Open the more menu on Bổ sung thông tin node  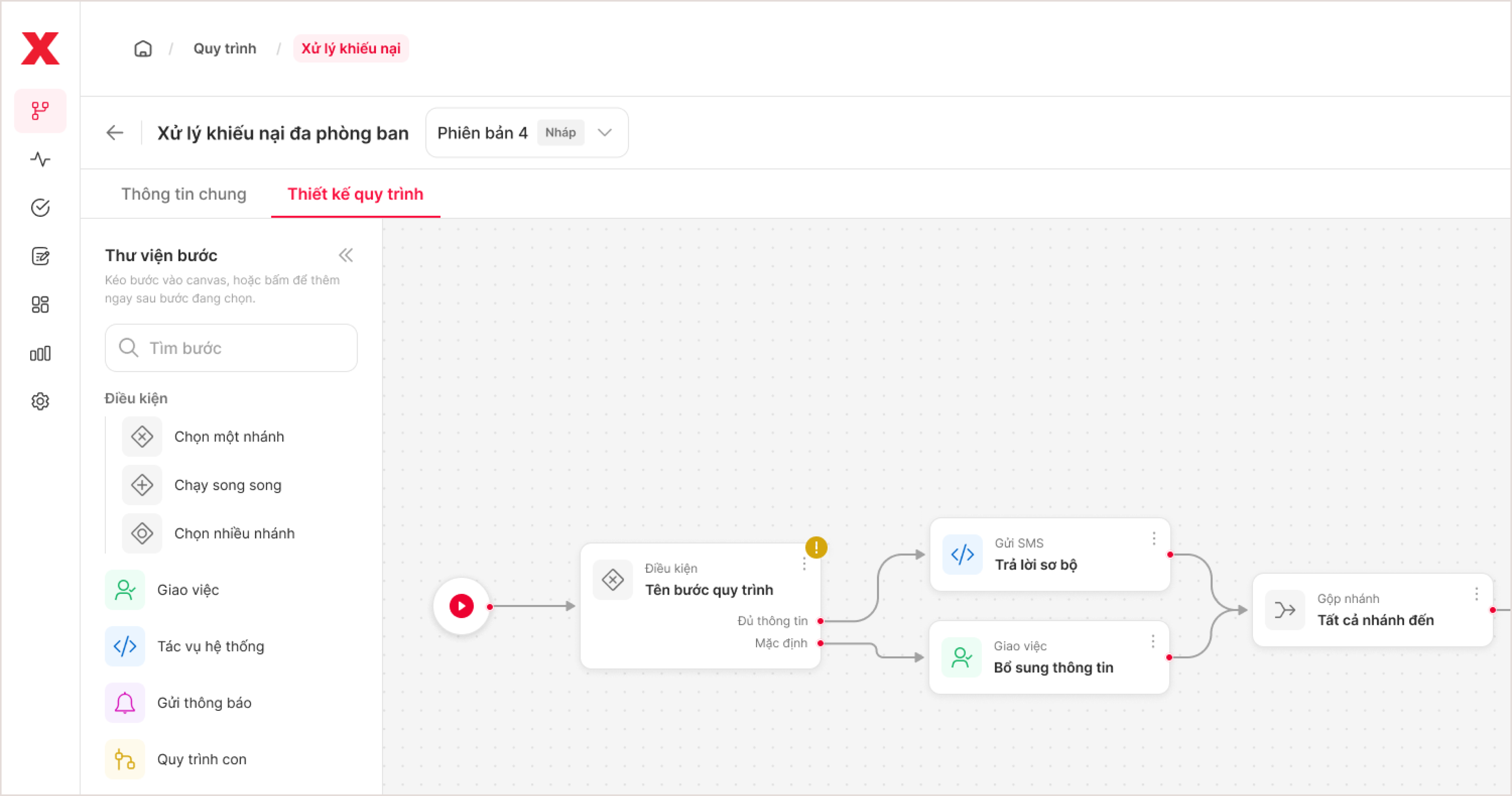pos(1153,642)
